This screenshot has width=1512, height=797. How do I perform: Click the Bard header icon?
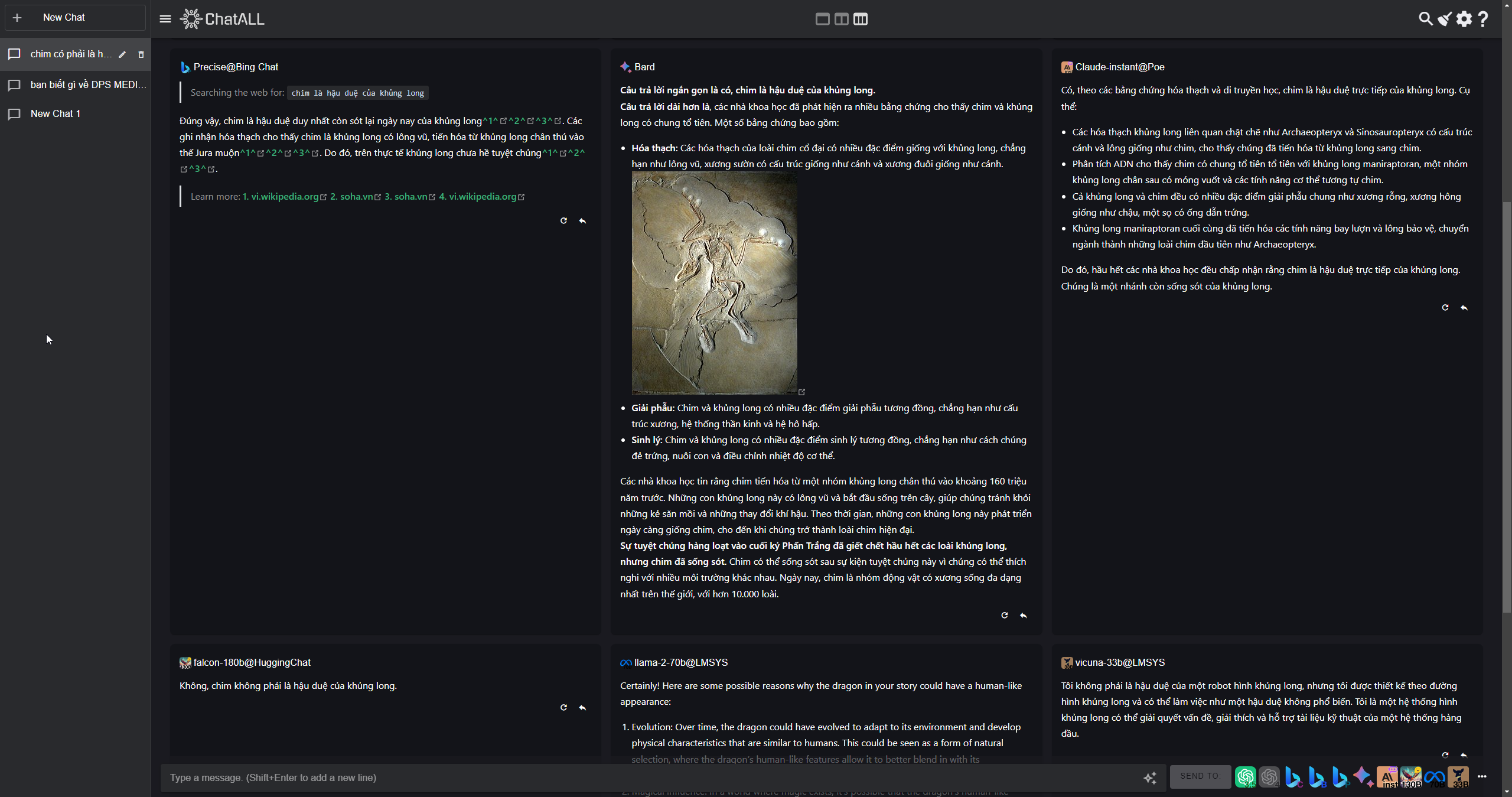click(x=625, y=67)
